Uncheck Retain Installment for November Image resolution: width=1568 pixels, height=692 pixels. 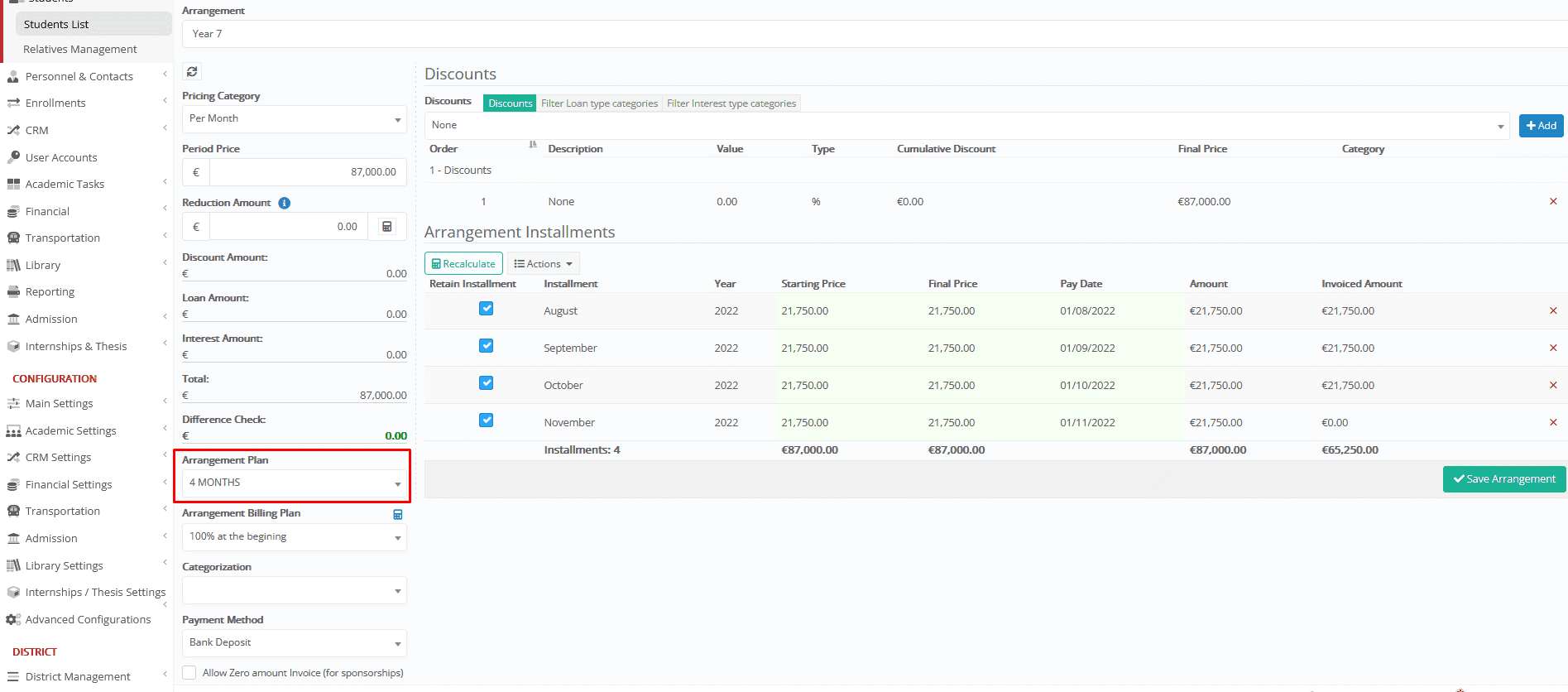pos(487,420)
